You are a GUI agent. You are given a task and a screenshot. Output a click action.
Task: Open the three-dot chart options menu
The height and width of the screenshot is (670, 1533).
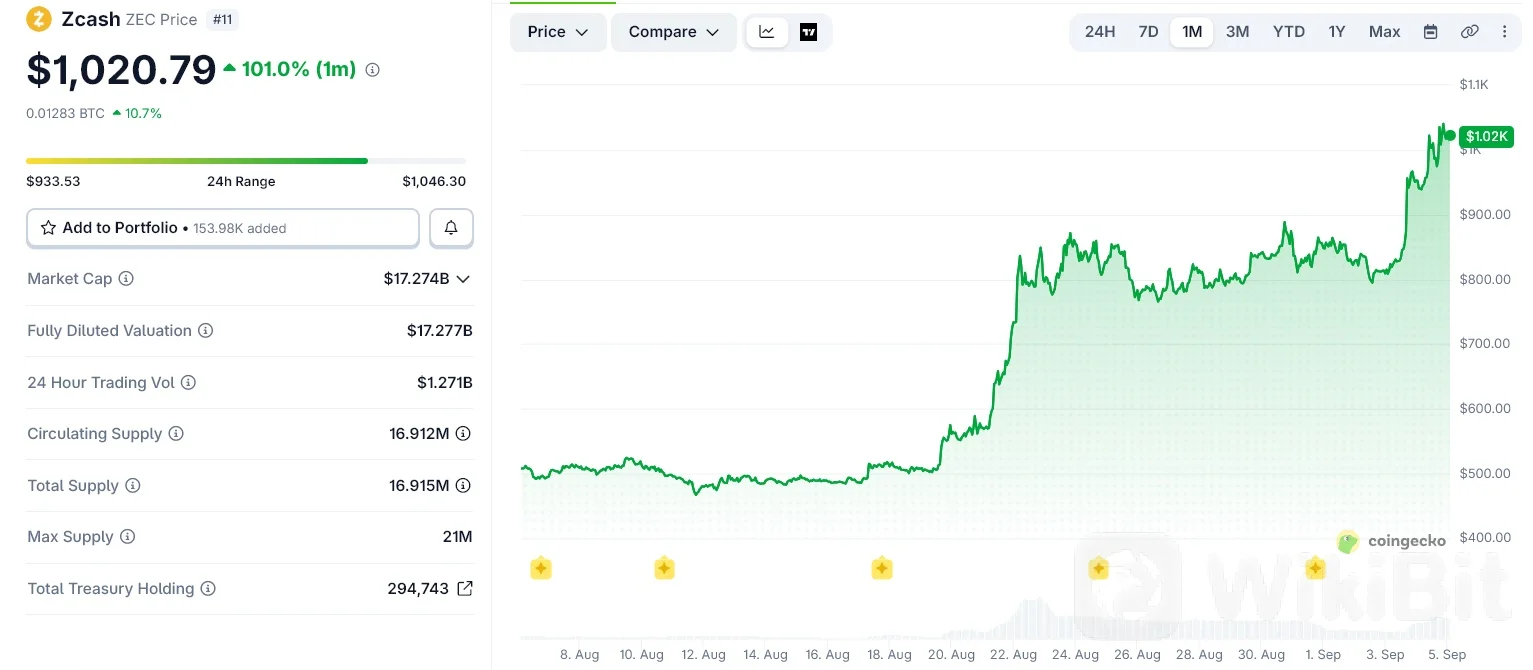(x=1505, y=32)
